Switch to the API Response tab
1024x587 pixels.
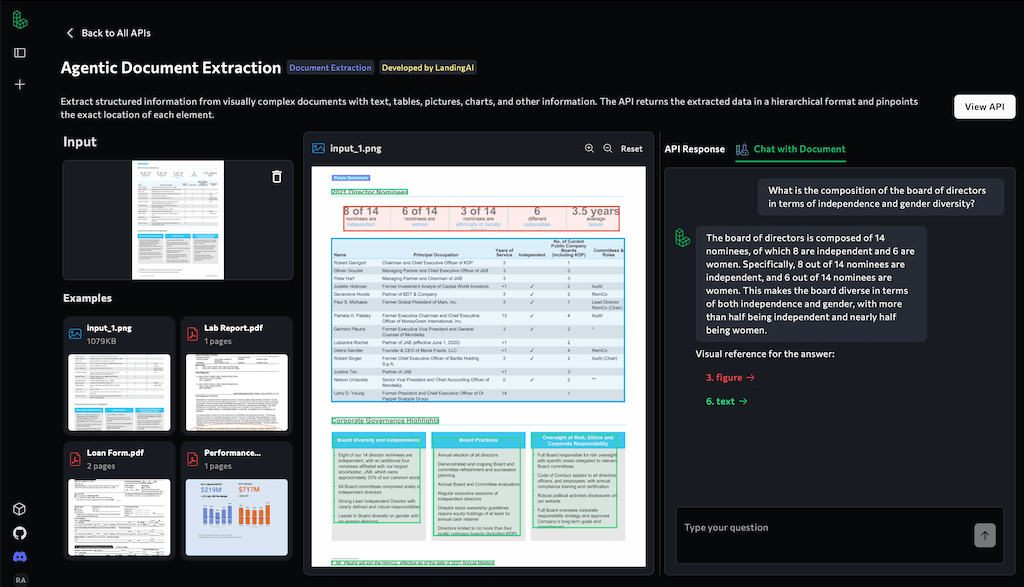click(694, 149)
